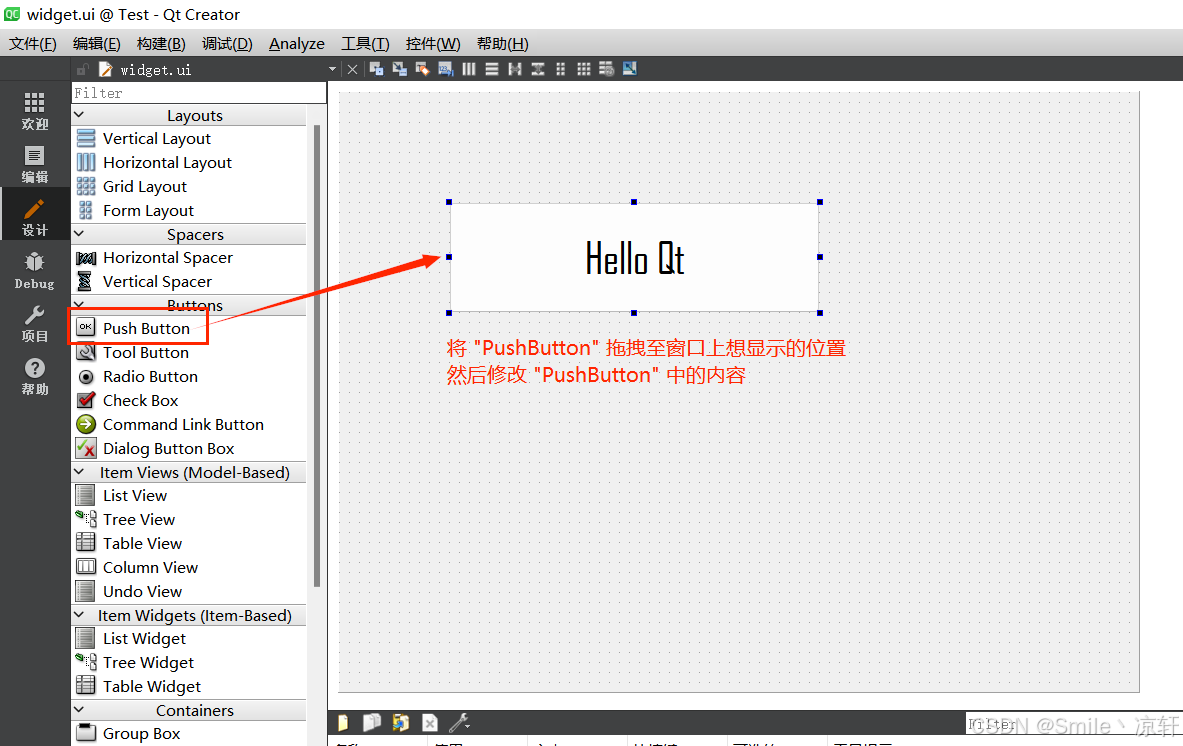Click Copy icon in Action Editor toolbar
The width and height of the screenshot is (1183, 746).
[372, 723]
